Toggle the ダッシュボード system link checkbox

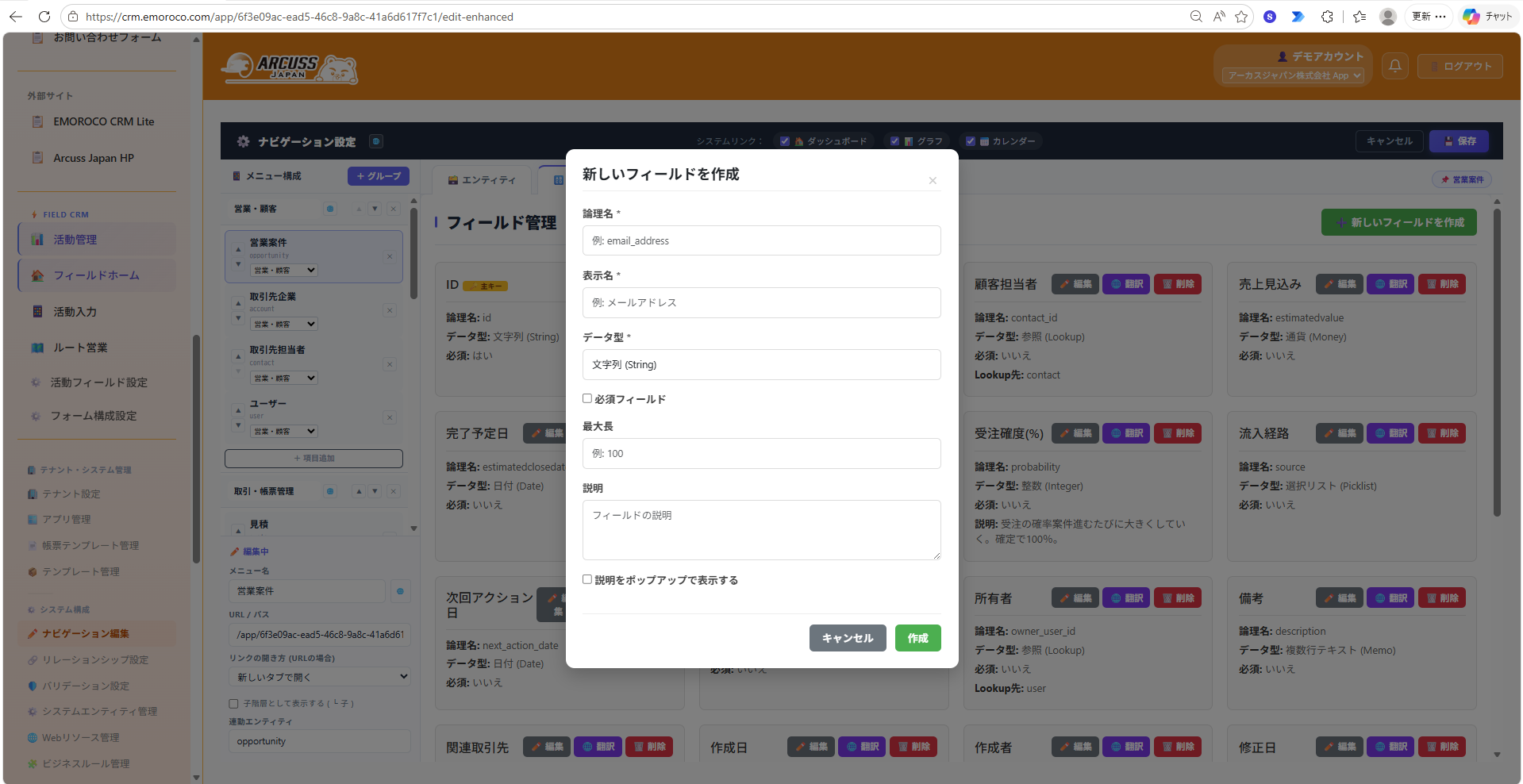(x=785, y=141)
